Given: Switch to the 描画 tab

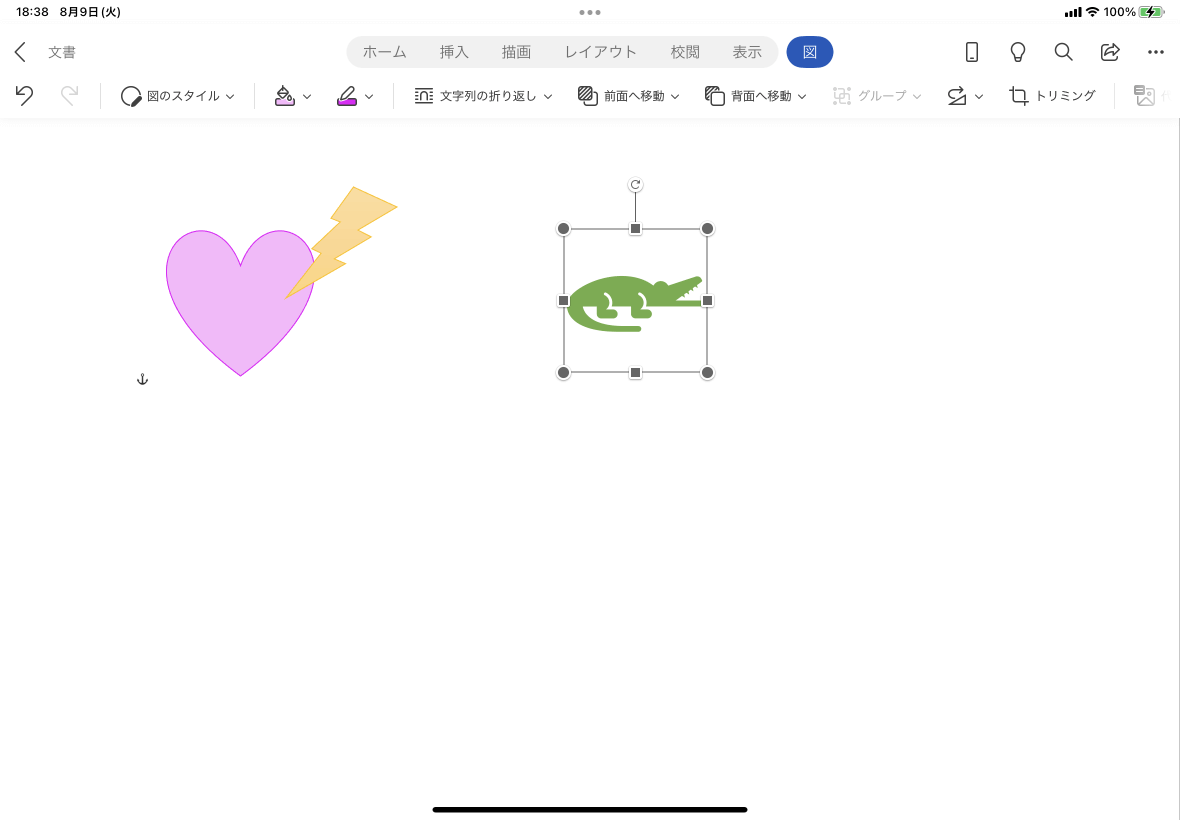Looking at the screenshot, I should coord(516,52).
